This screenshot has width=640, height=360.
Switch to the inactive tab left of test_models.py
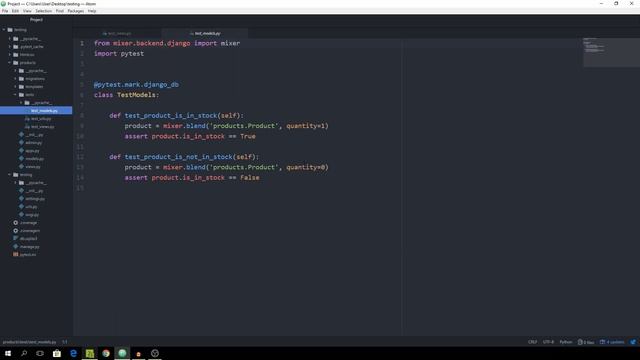pyautogui.click(x=118, y=33)
